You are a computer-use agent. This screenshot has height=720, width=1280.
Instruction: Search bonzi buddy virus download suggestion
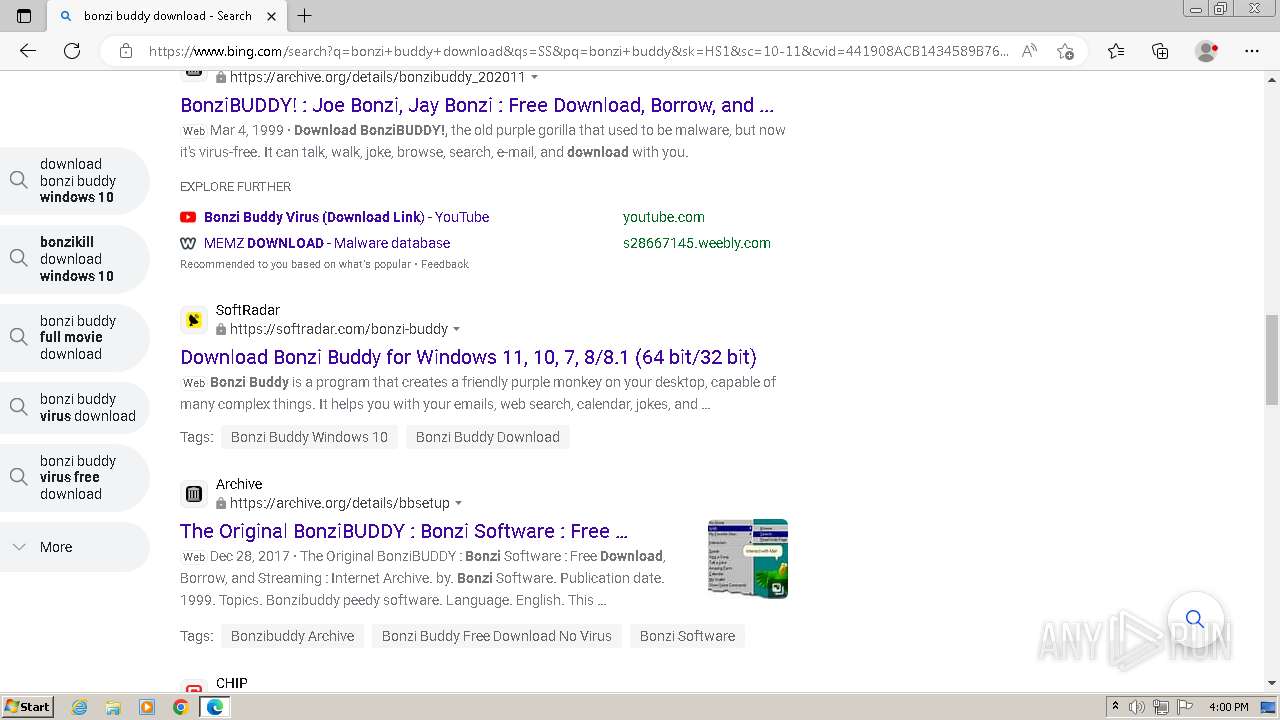coord(75,408)
